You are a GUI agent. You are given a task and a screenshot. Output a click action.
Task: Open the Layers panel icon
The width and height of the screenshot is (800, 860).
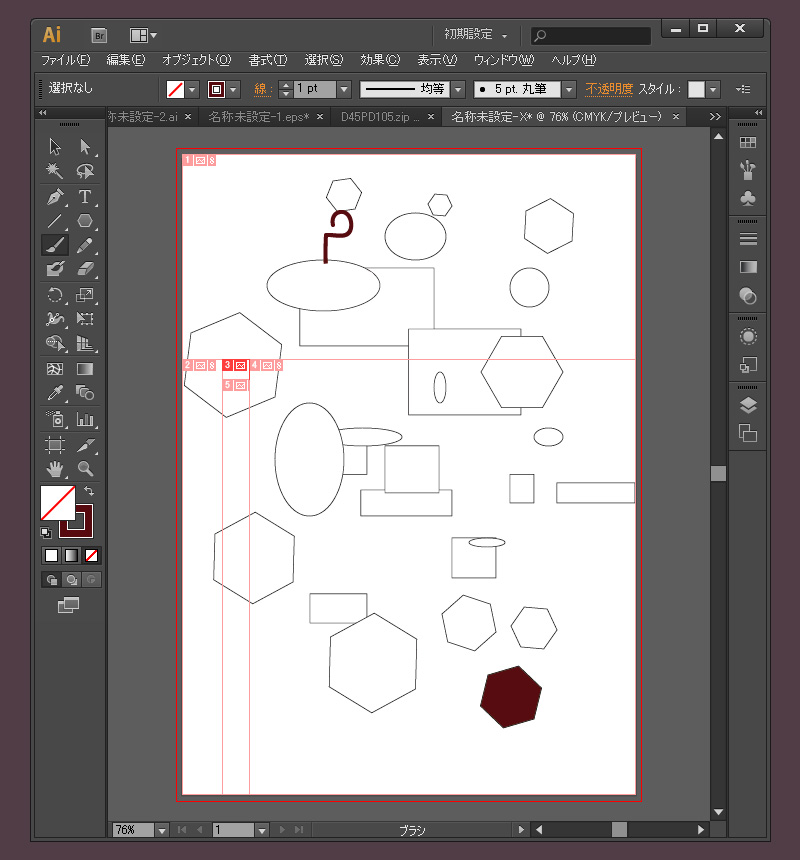pyautogui.click(x=748, y=406)
